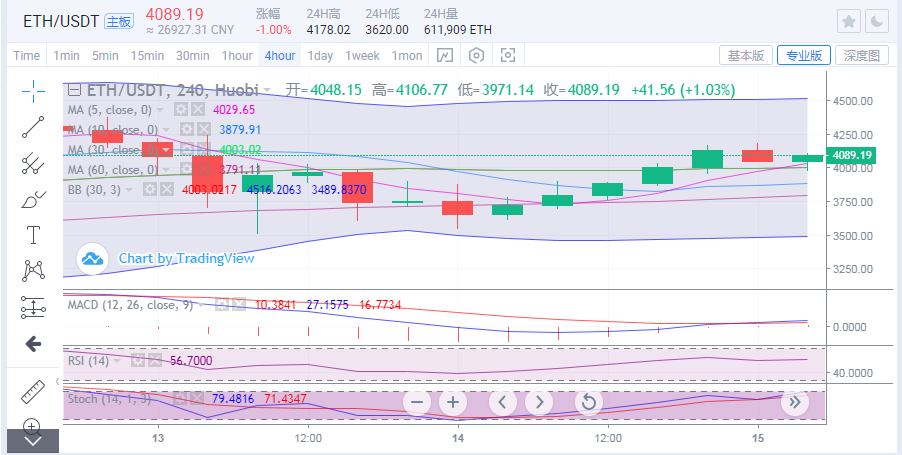Switch to 专业版 professional chart
902x455 pixels.
tap(804, 55)
